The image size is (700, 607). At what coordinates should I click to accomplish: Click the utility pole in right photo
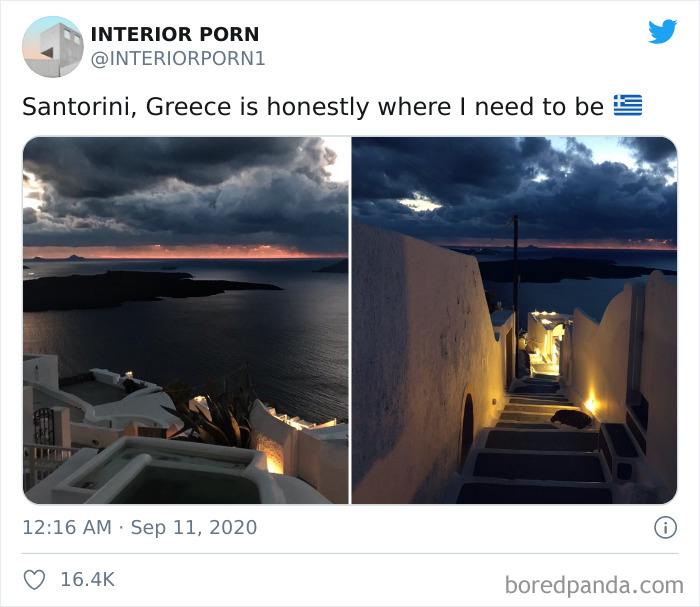(x=516, y=295)
